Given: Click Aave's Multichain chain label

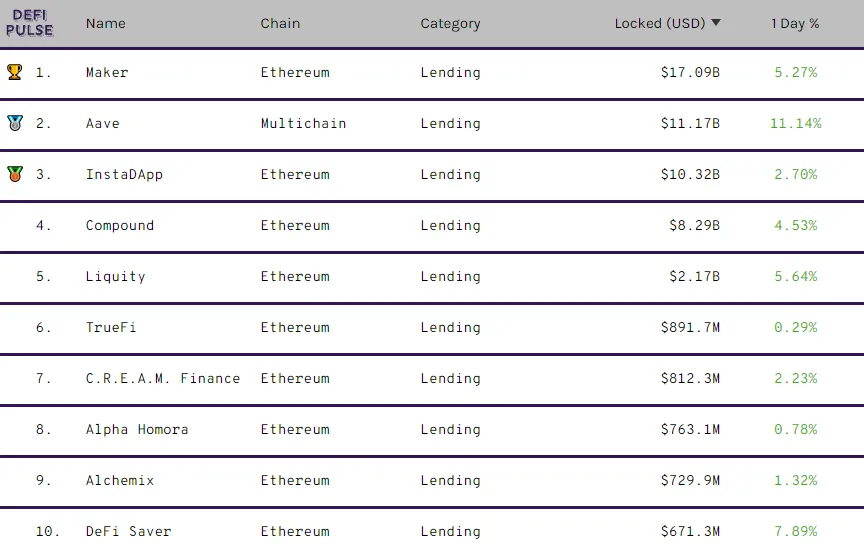Looking at the screenshot, I should pos(303,123).
